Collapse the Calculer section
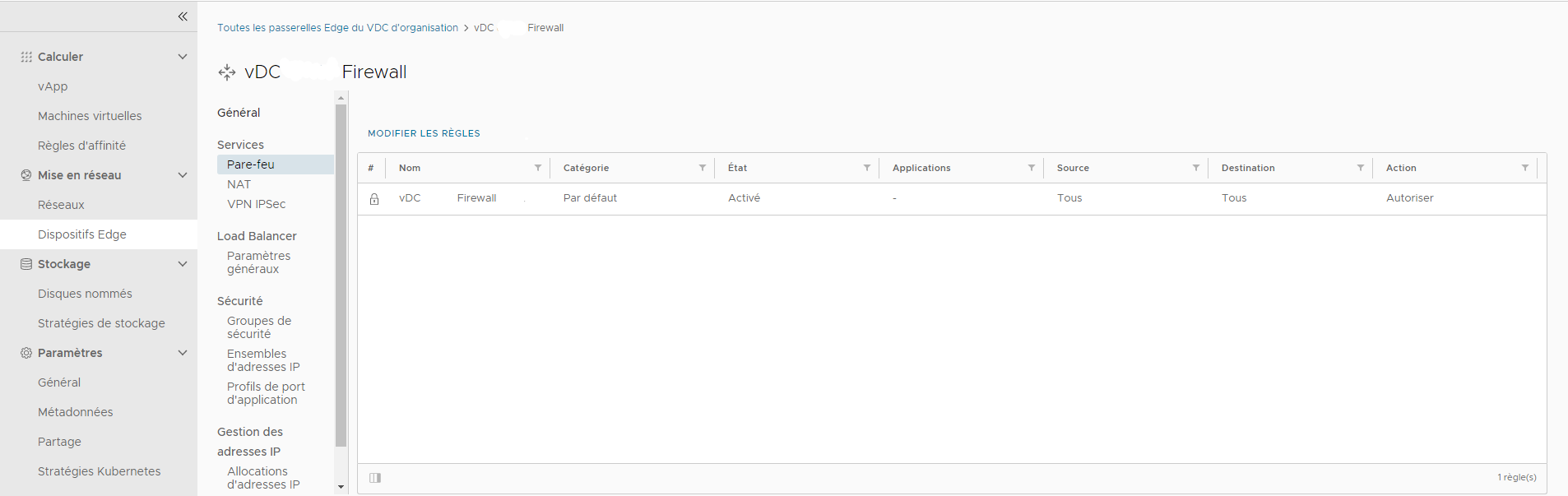Viewport: 1568px width, 496px height. pos(183,57)
